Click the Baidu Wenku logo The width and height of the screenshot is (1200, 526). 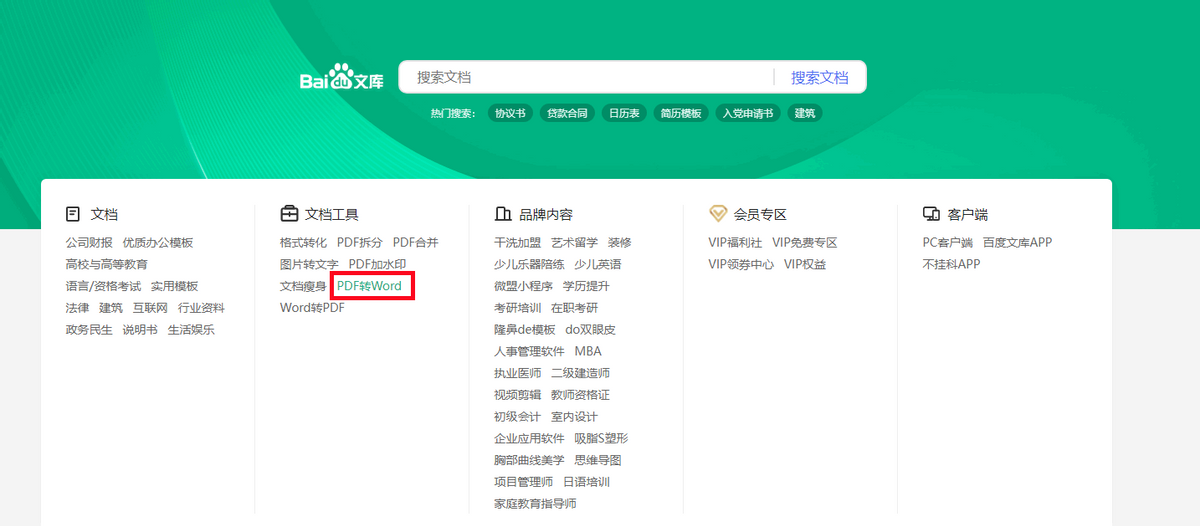point(342,77)
